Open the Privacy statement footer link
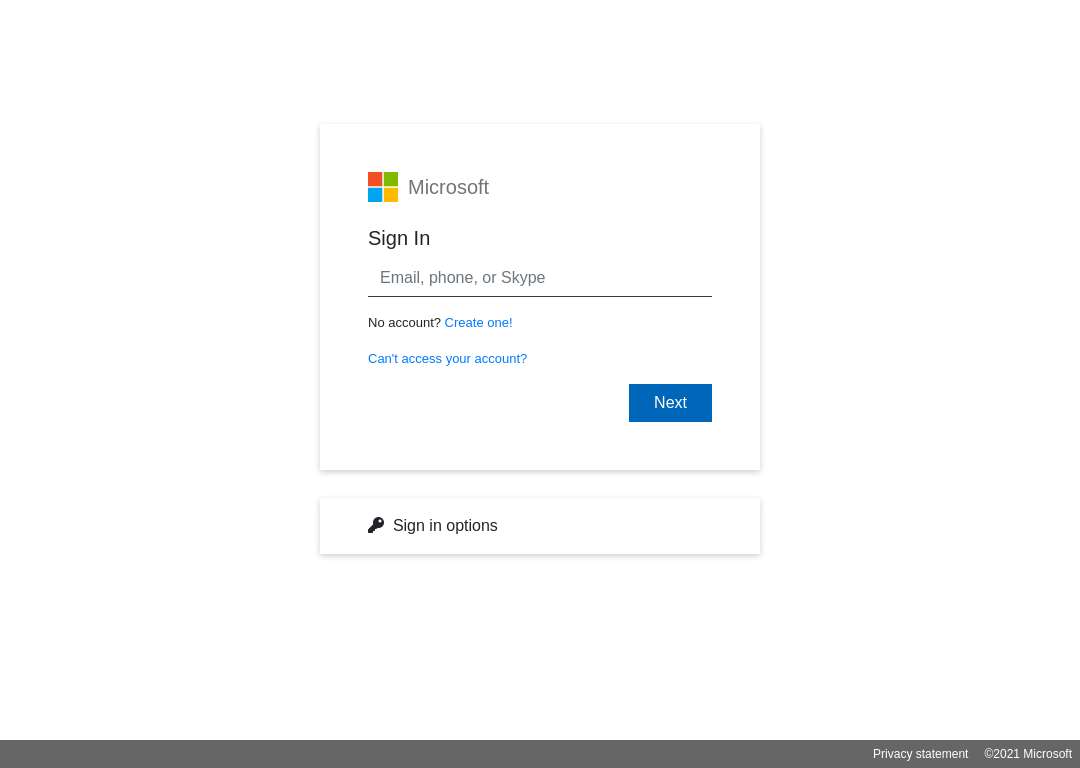Screen dimensions: 1080x768 (x=920, y=754)
